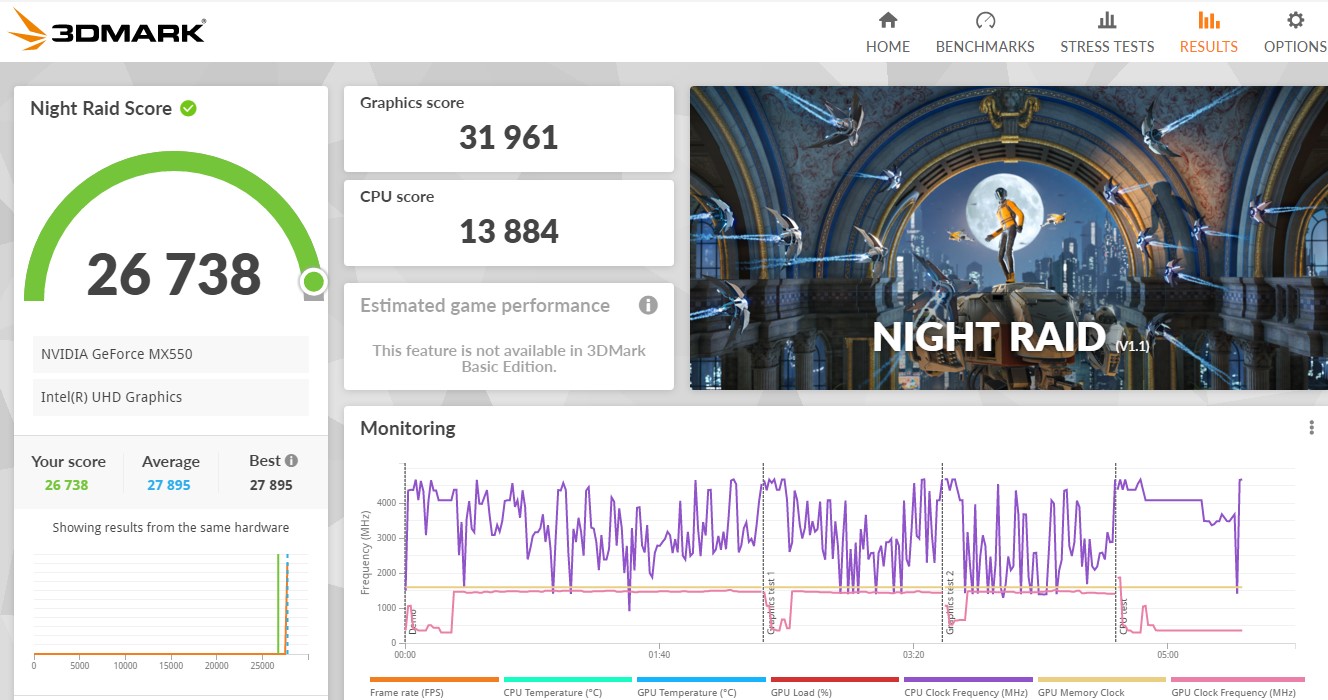Click the Graphics score value 31 961
1328x700 pixels.
coord(509,137)
